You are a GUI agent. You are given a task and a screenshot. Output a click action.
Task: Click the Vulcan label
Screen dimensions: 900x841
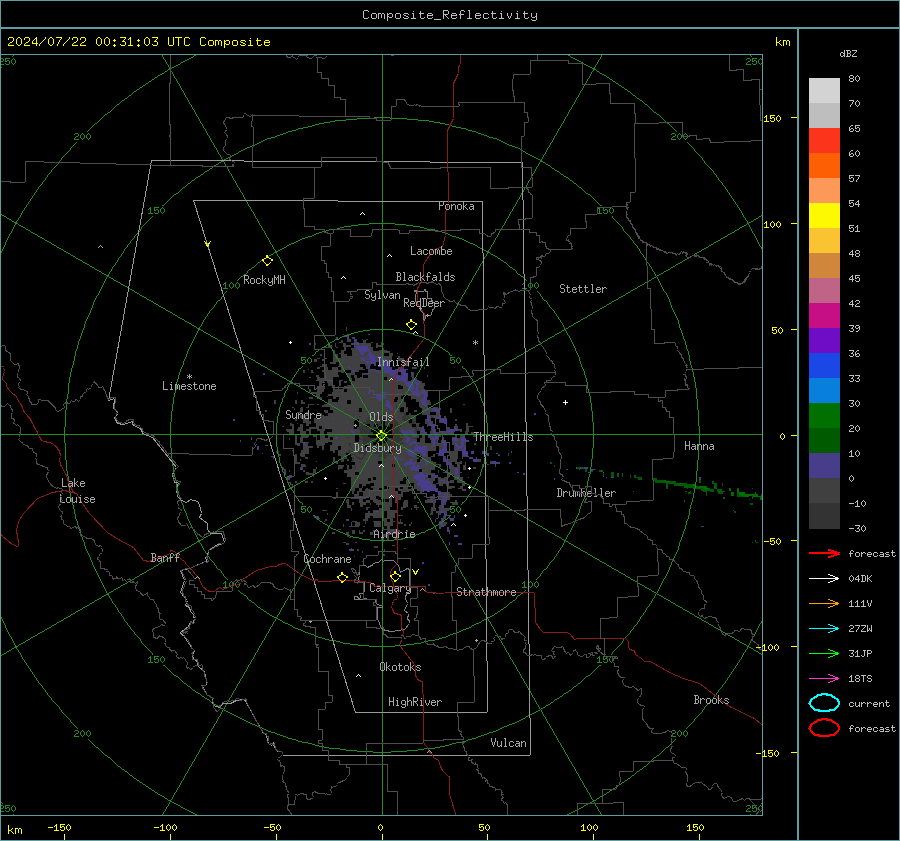point(508,743)
